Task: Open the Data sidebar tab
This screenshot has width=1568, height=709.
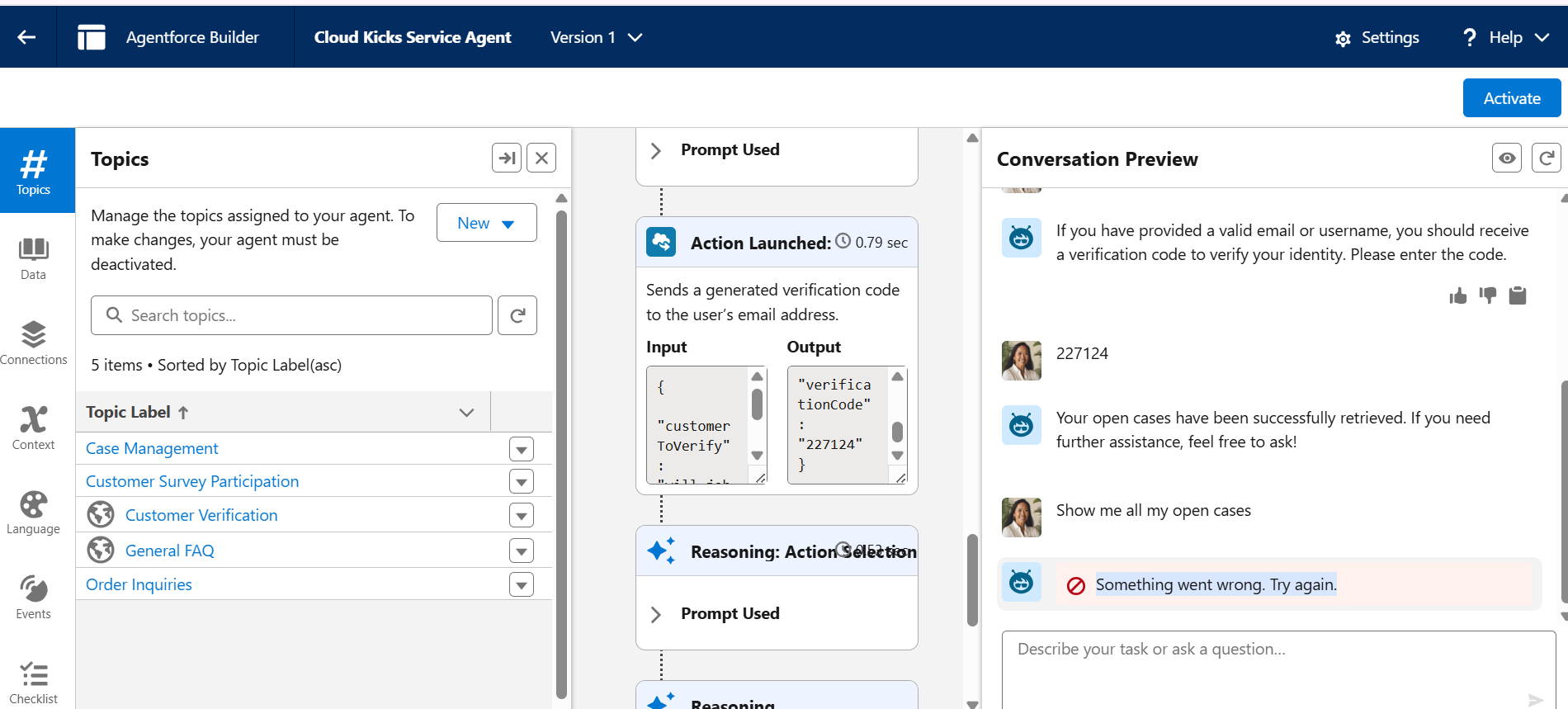Action: [33, 258]
